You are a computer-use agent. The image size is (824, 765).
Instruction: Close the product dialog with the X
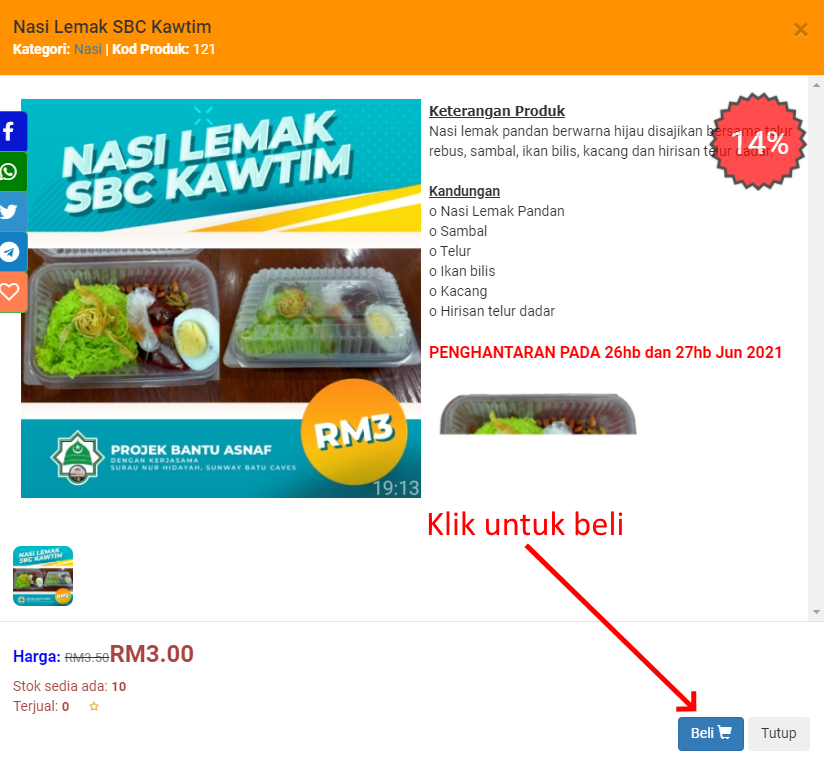click(800, 30)
